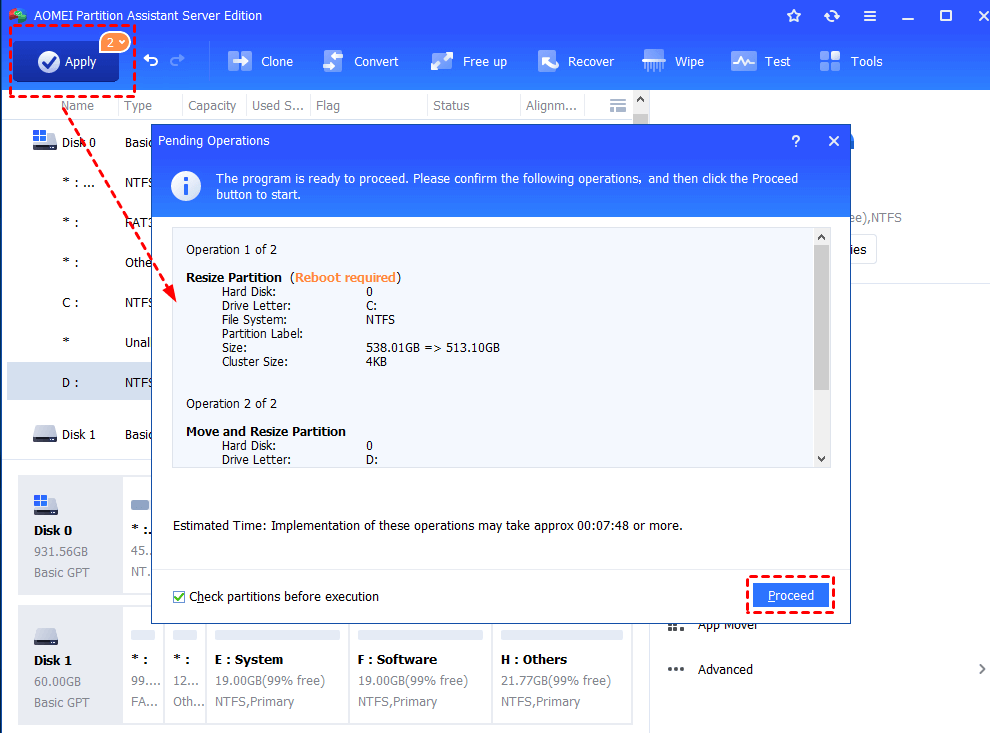Screen dimensions: 990x733
Task: Open the hamburger menu in title bar
Action: (869, 16)
